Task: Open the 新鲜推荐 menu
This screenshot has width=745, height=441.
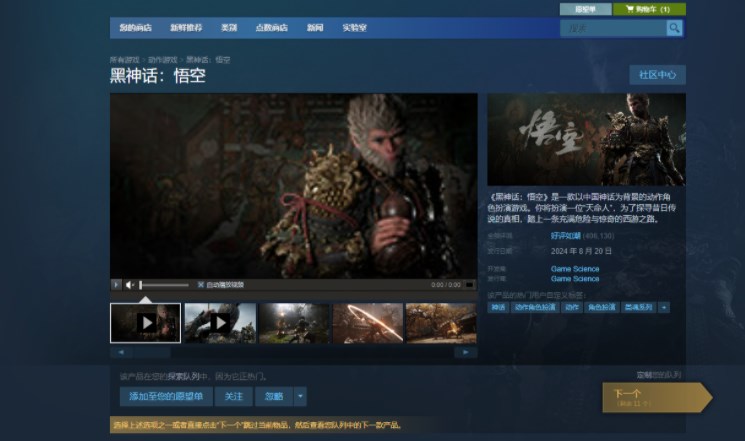Action: [x=186, y=28]
